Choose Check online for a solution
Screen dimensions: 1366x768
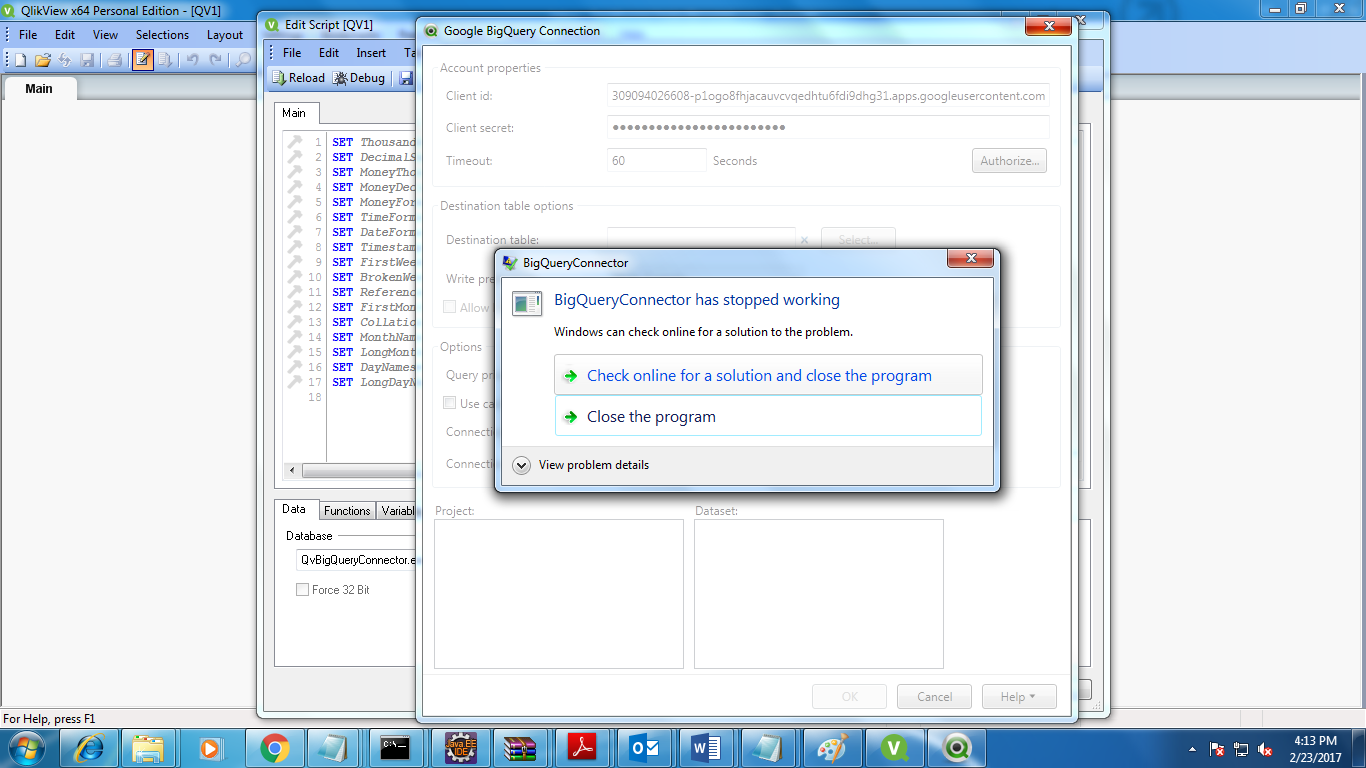[x=768, y=375]
